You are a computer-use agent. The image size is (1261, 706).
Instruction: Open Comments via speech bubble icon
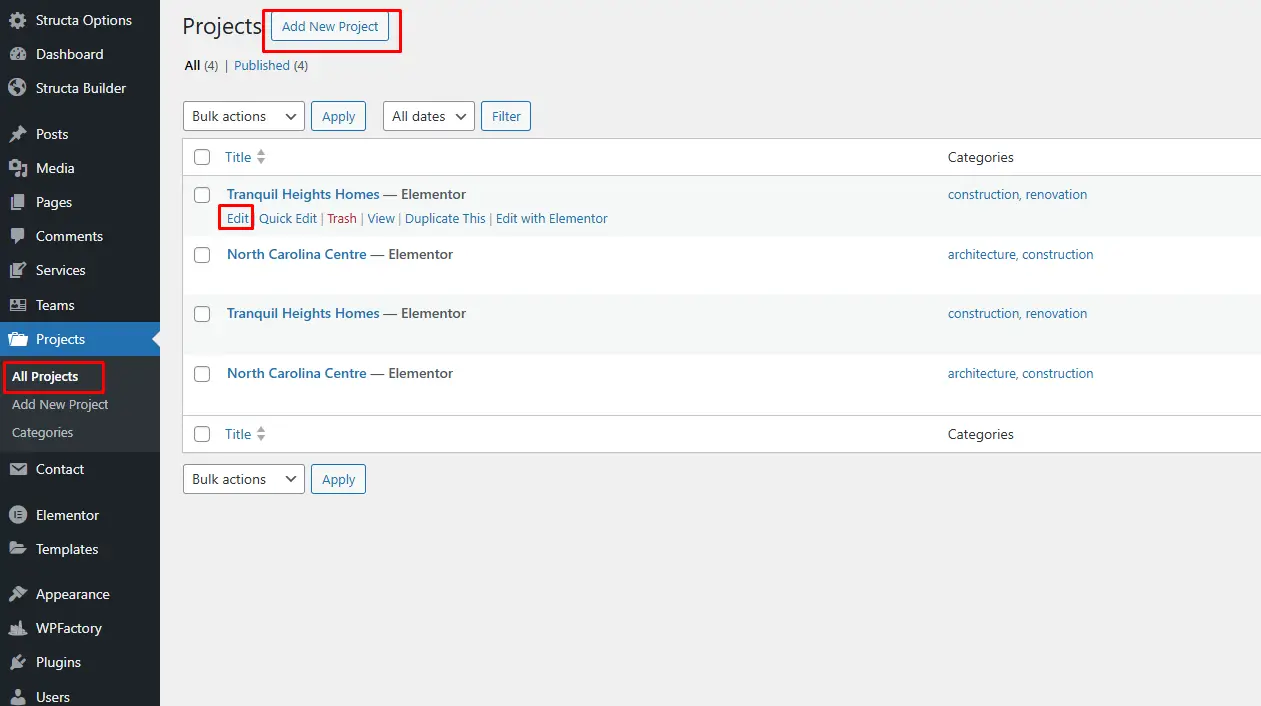(17, 236)
